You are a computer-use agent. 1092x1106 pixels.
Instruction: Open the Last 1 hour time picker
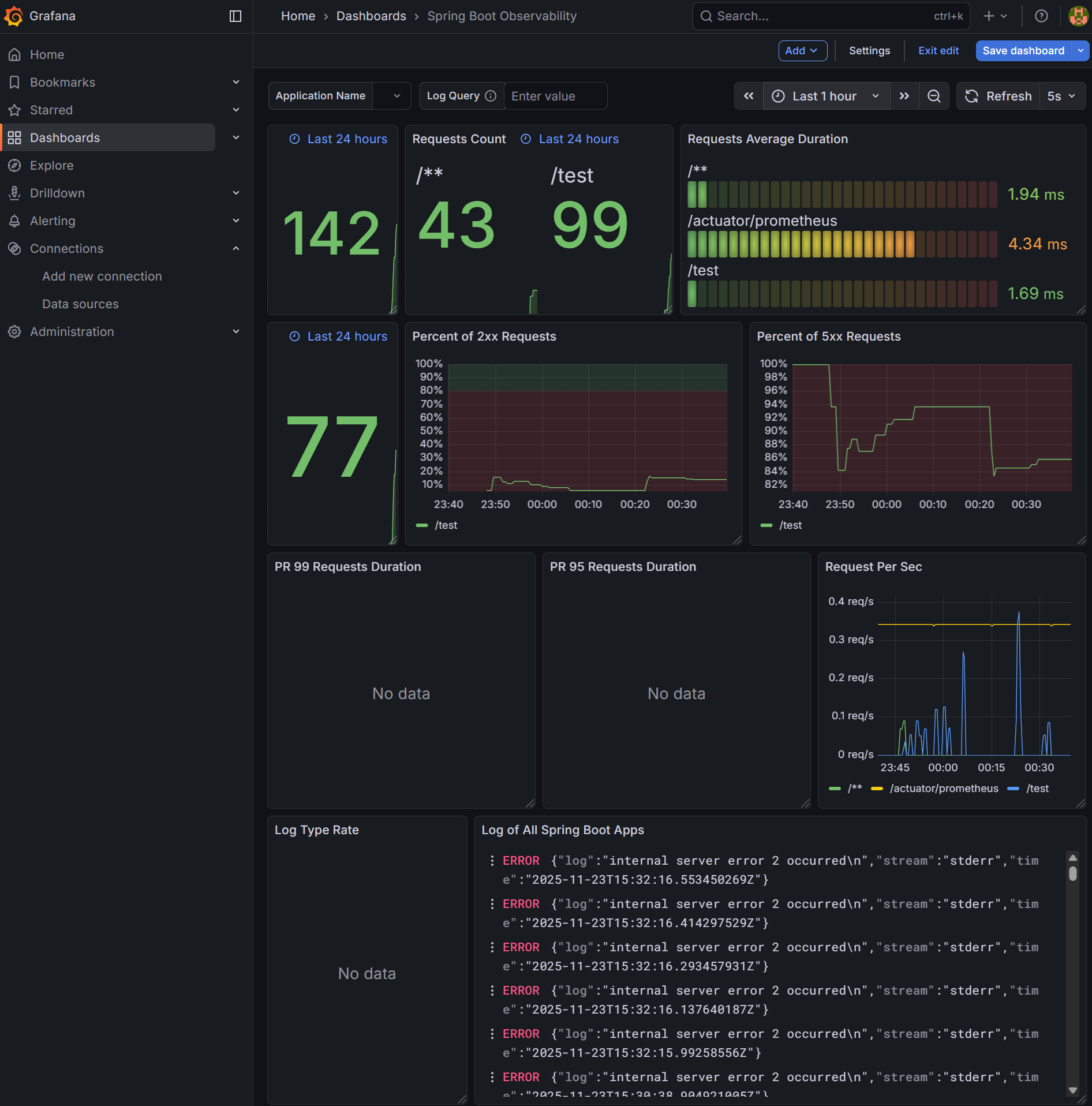click(827, 96)
